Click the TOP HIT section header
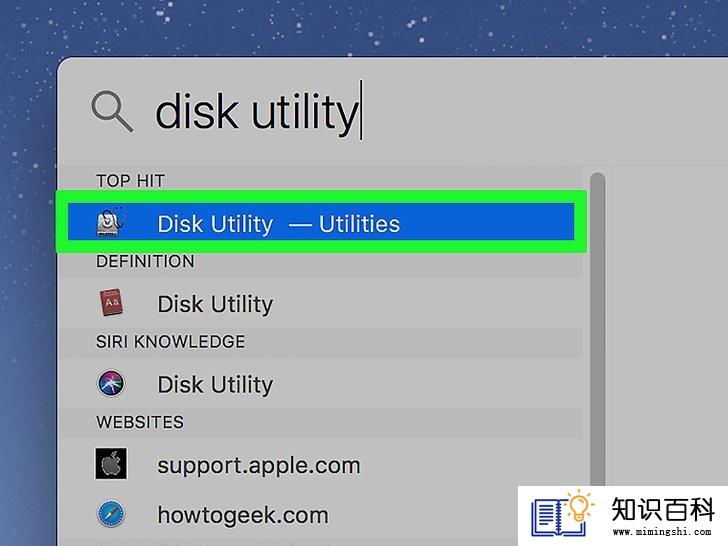728x546 pixels. (130, 181)
